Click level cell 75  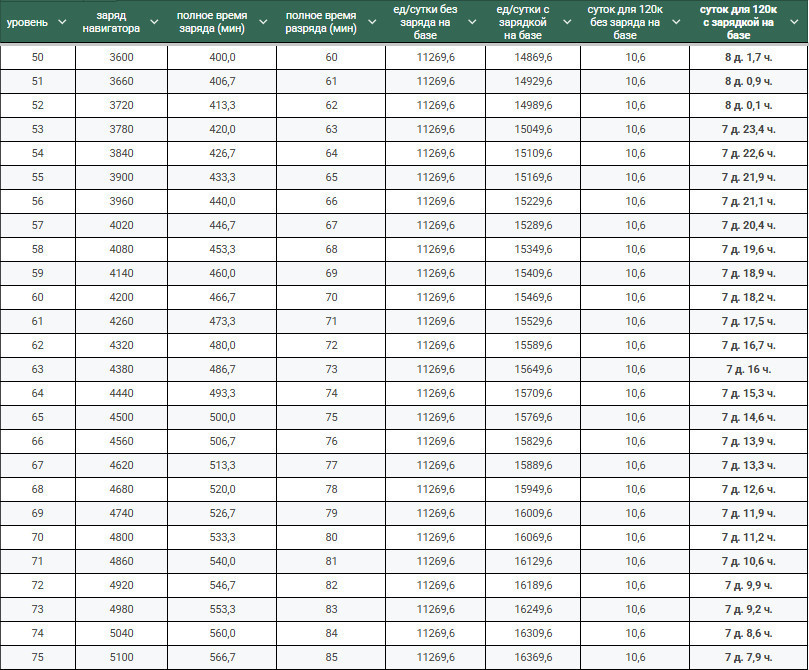(38, 657)
